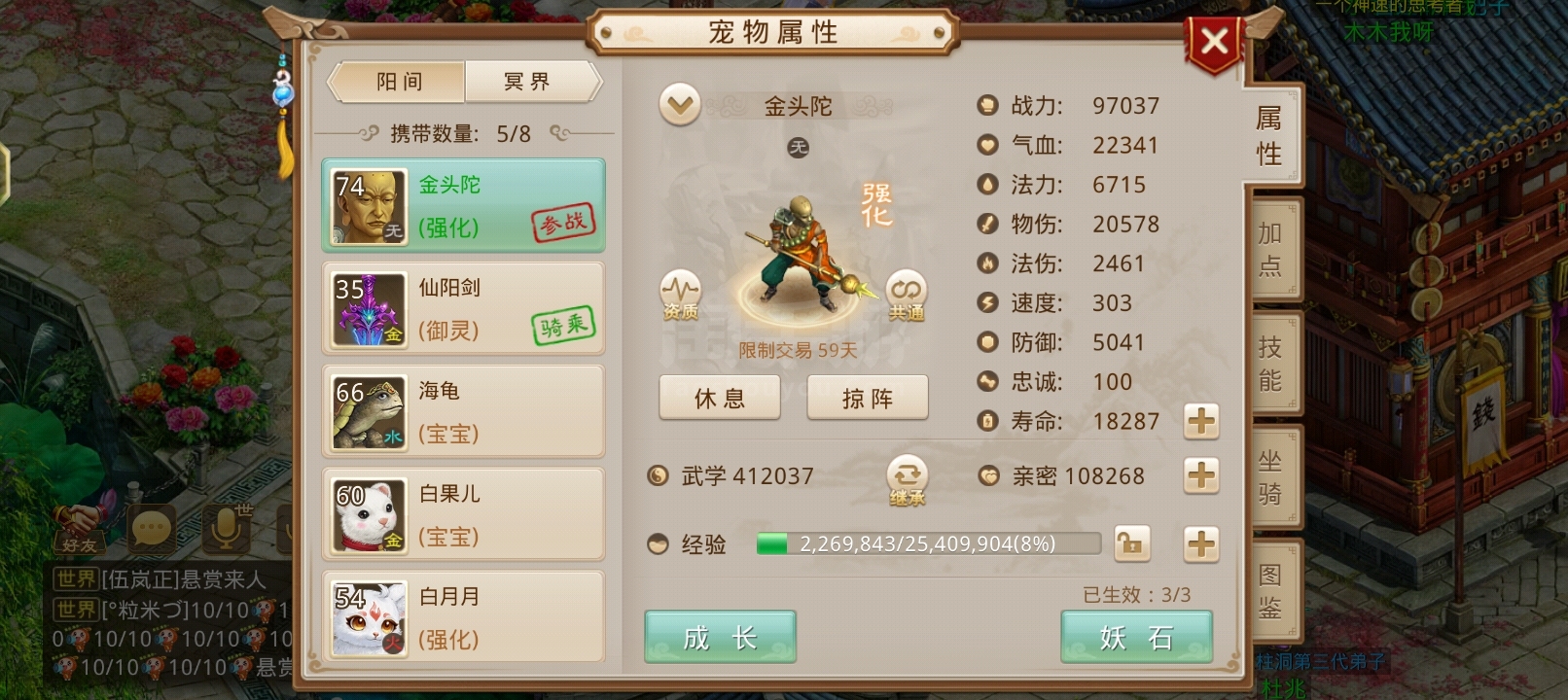Tap the 继承 inherit icon

coord(907,480)
